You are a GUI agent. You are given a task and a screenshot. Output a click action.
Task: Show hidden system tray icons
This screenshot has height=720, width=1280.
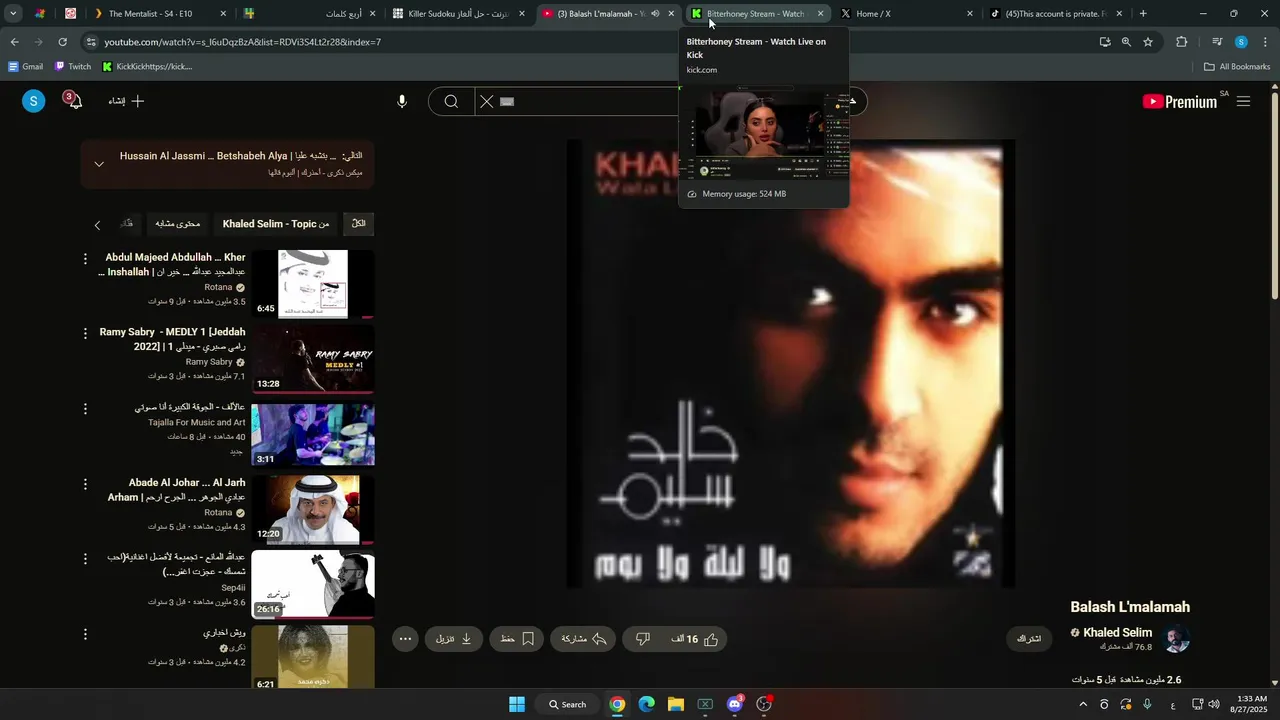pyautogui.click(x=1083, y=704)
